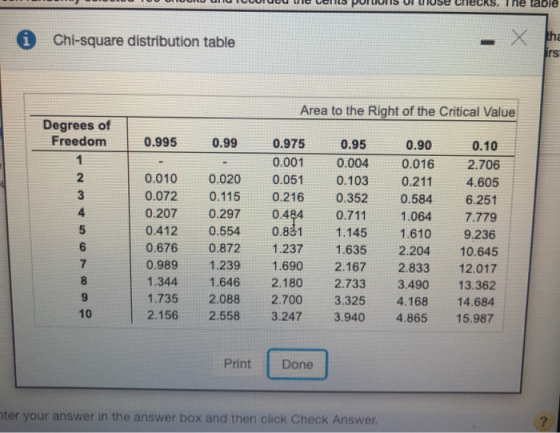
Task: Click value 1.064 in the 0.90 column
Action: [x=416, y=216]
